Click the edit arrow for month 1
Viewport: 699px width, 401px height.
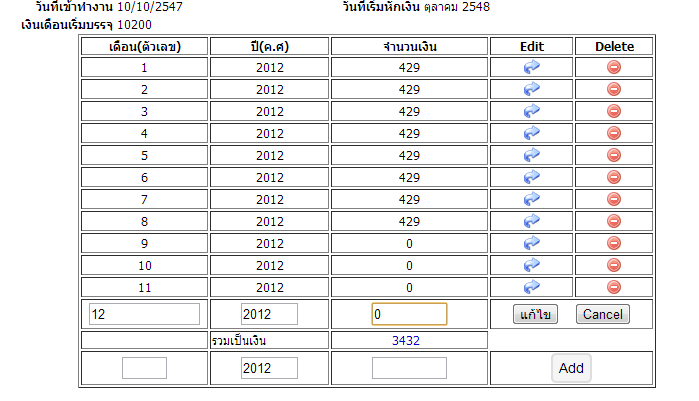click(531, 67)
